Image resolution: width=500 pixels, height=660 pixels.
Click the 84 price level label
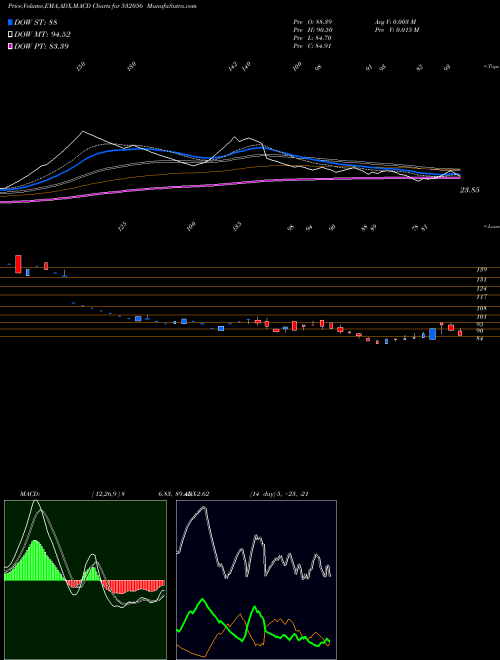(x=479, y=338)
